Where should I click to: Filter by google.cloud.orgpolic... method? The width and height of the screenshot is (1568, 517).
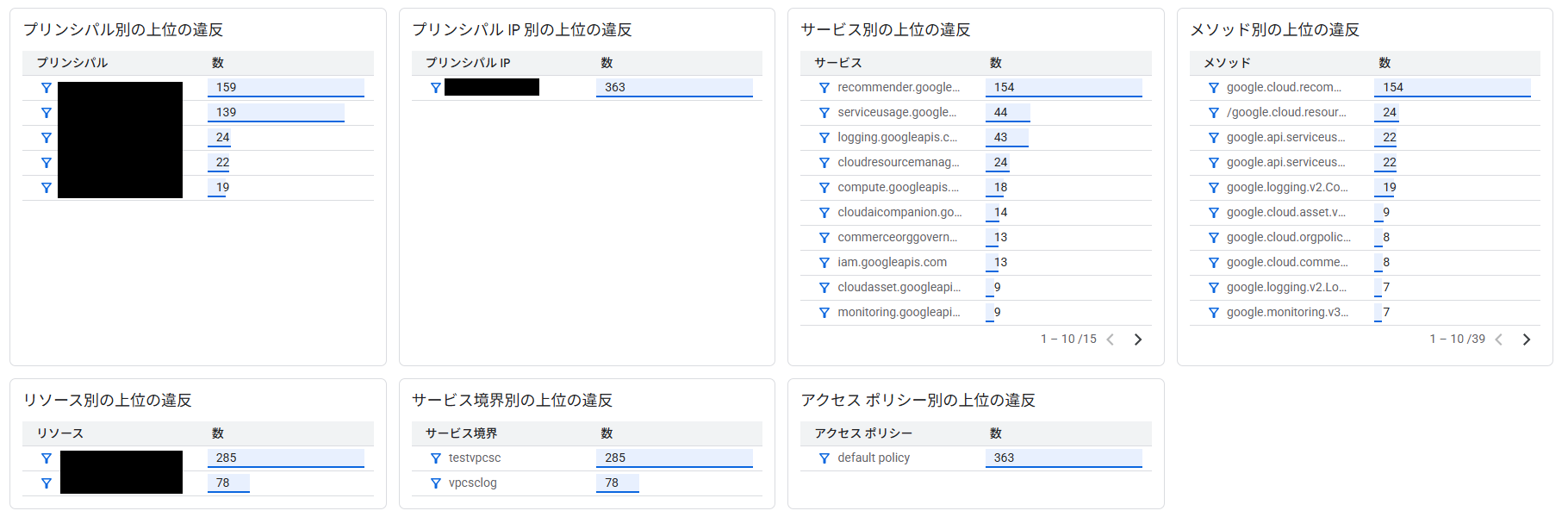point(1214,238)
